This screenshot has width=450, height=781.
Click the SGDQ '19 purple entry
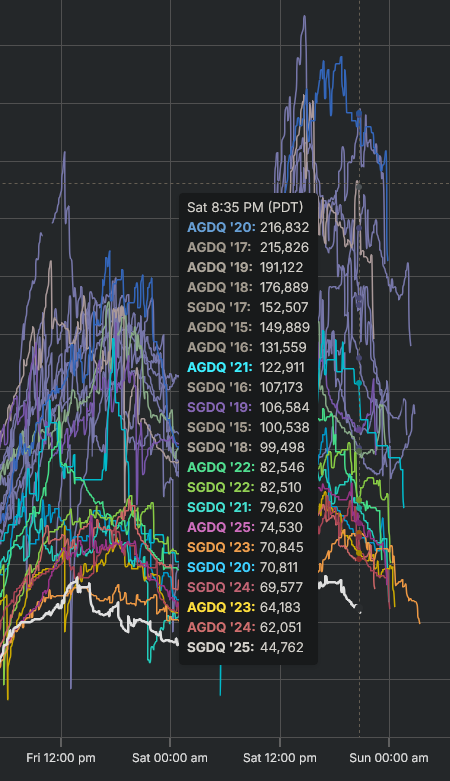pos(248,407)
